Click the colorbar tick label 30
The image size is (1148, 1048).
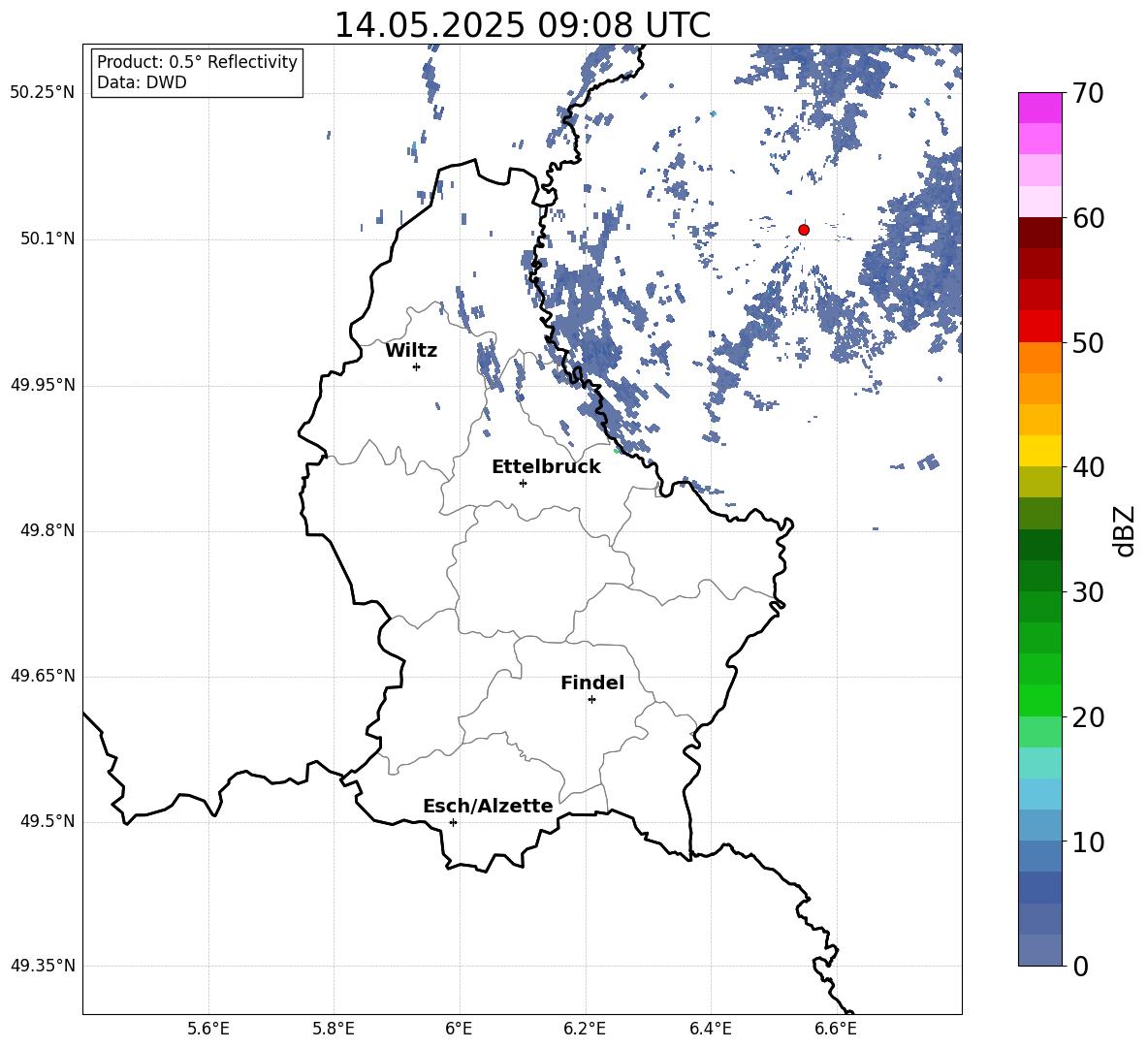click(x=1087, y=592)
